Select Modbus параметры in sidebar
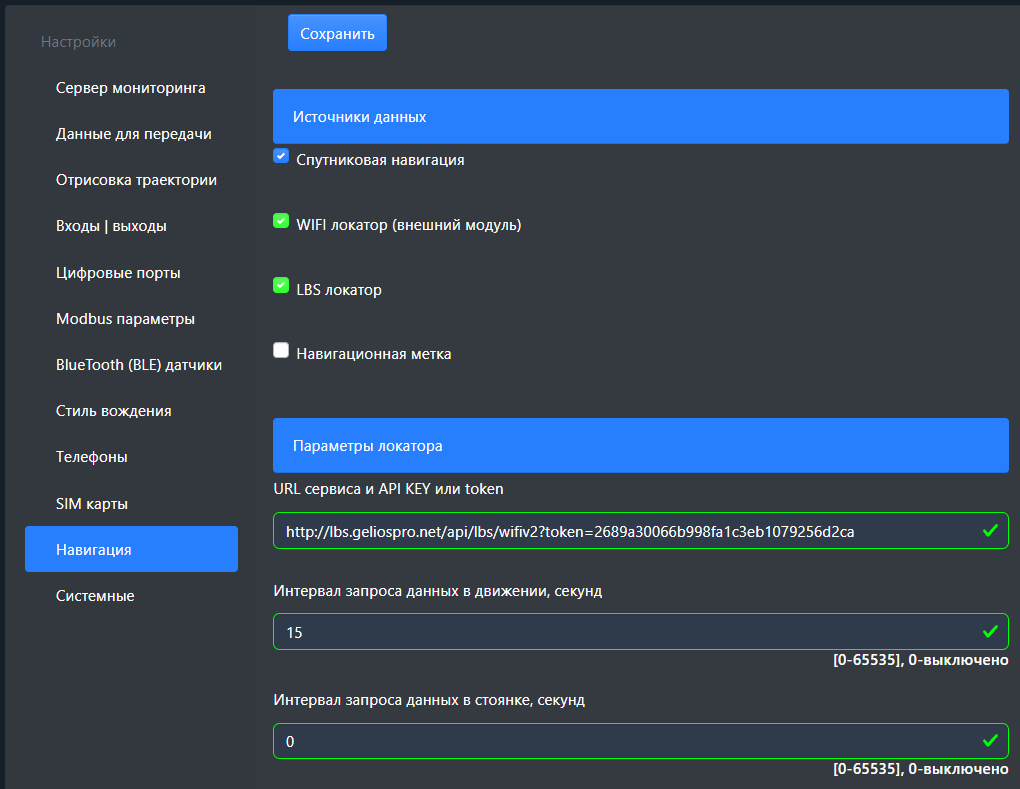The height and width of the screenshot is (789, 1020). click(125, 319)
